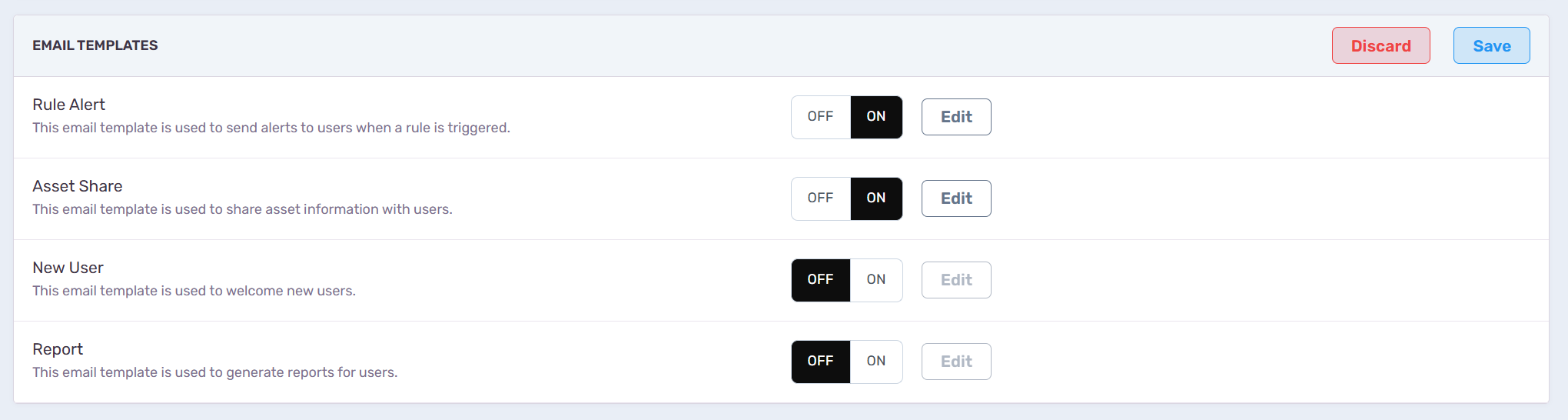Viewport: 1568px width, 420px height.
Task: Turn ON the Report email template
Action: coord(876,362)
